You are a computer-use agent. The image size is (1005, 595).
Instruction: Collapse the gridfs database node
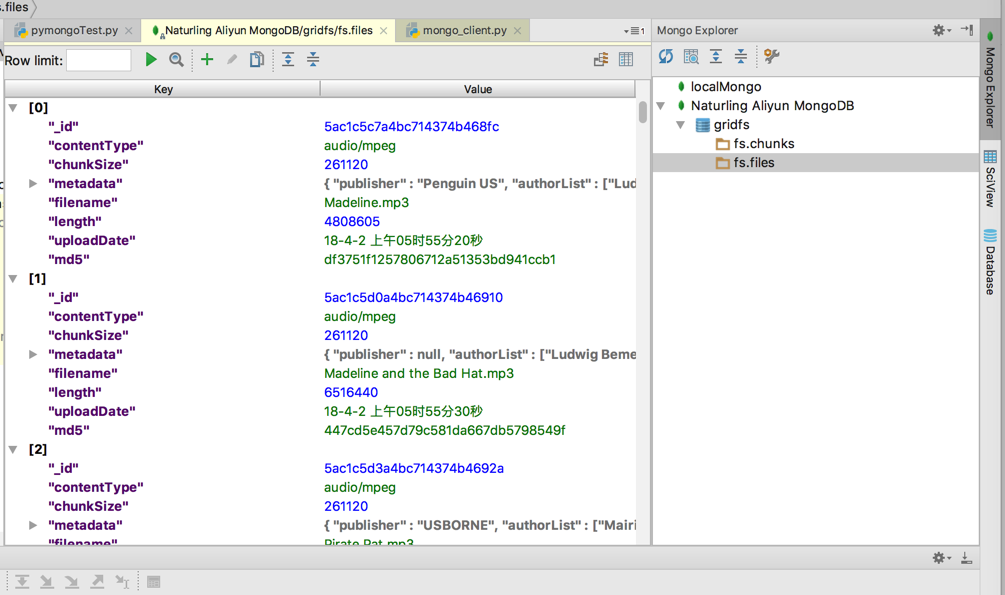pyautogui.click(x=681, y=125)
